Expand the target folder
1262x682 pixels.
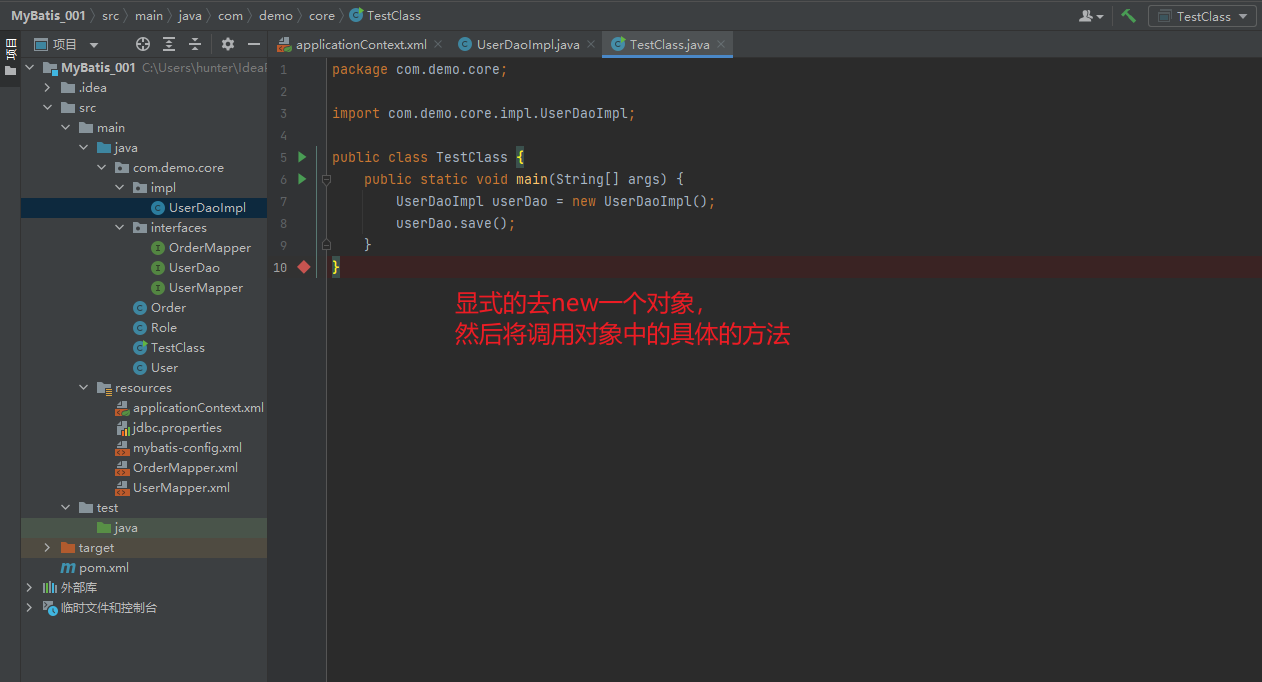pyautogui.click(x=48, y=548)
